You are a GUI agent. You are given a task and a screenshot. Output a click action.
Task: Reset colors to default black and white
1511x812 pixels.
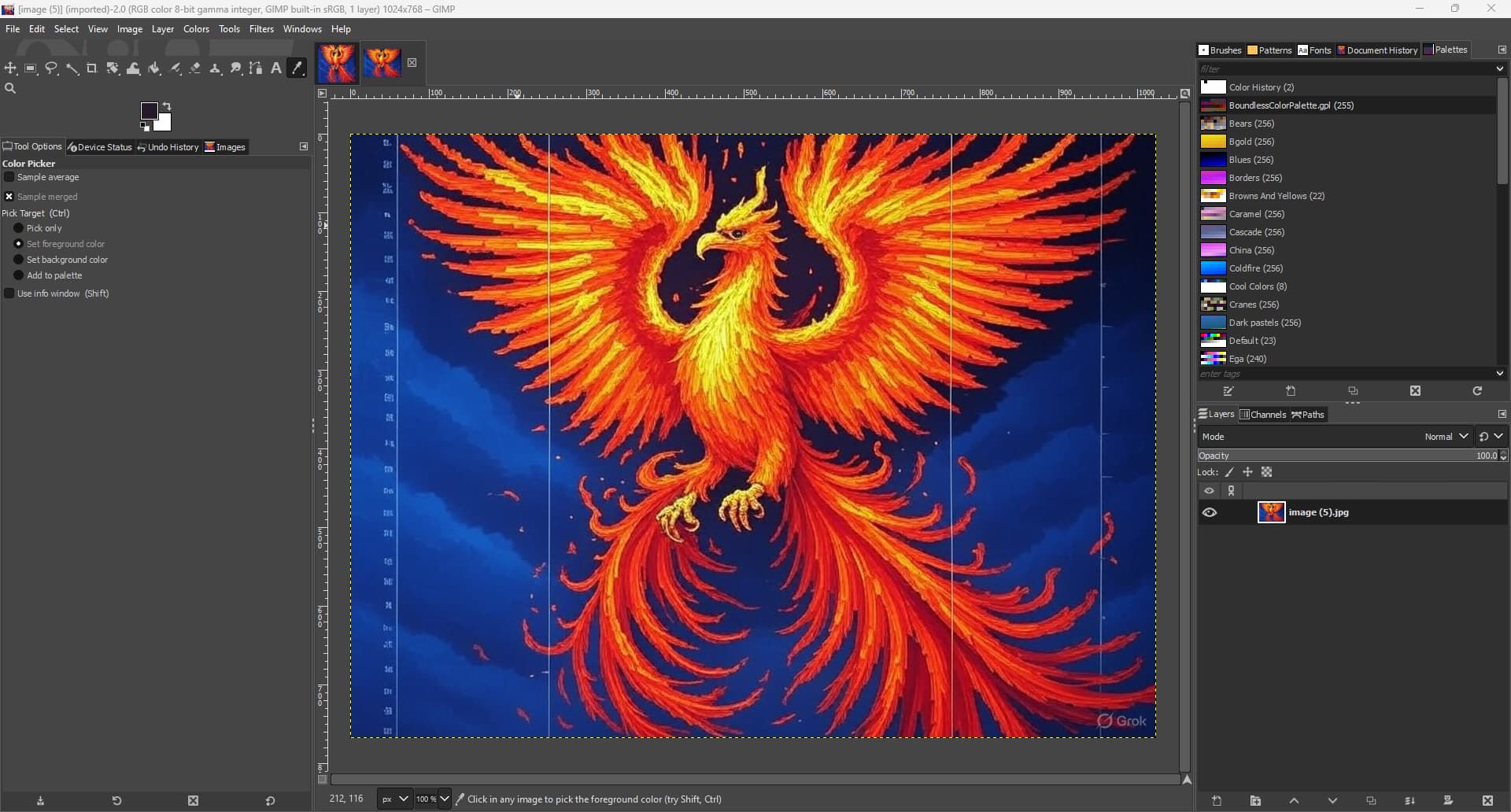coord(145,127)
